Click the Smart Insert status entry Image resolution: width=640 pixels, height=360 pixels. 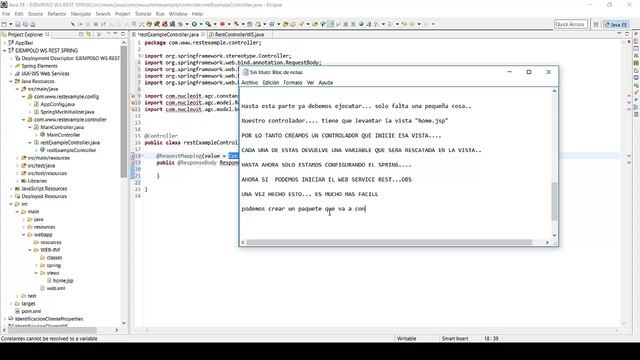(x=455, y=338)
